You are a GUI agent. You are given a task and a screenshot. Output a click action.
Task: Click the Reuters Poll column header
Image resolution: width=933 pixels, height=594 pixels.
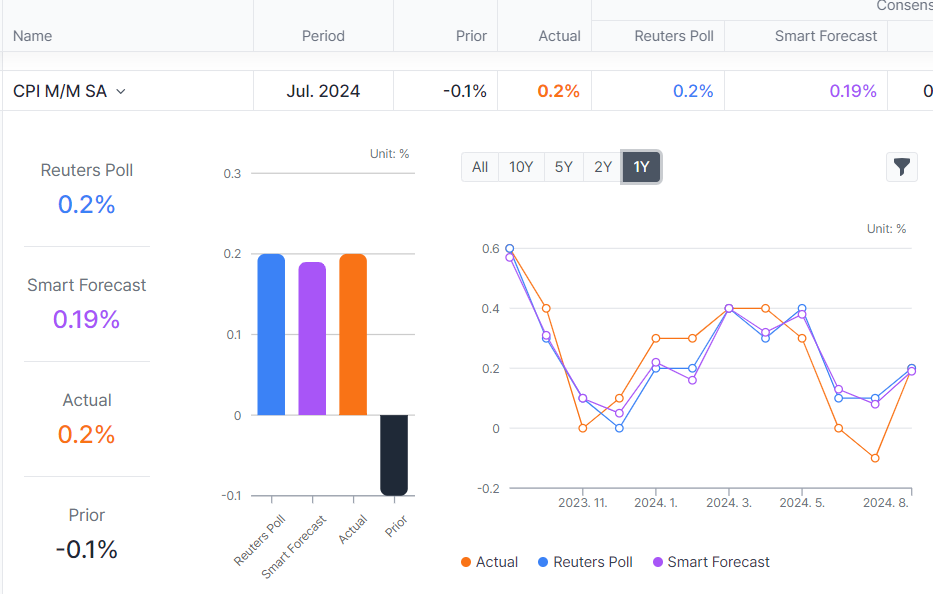(674, 36)
